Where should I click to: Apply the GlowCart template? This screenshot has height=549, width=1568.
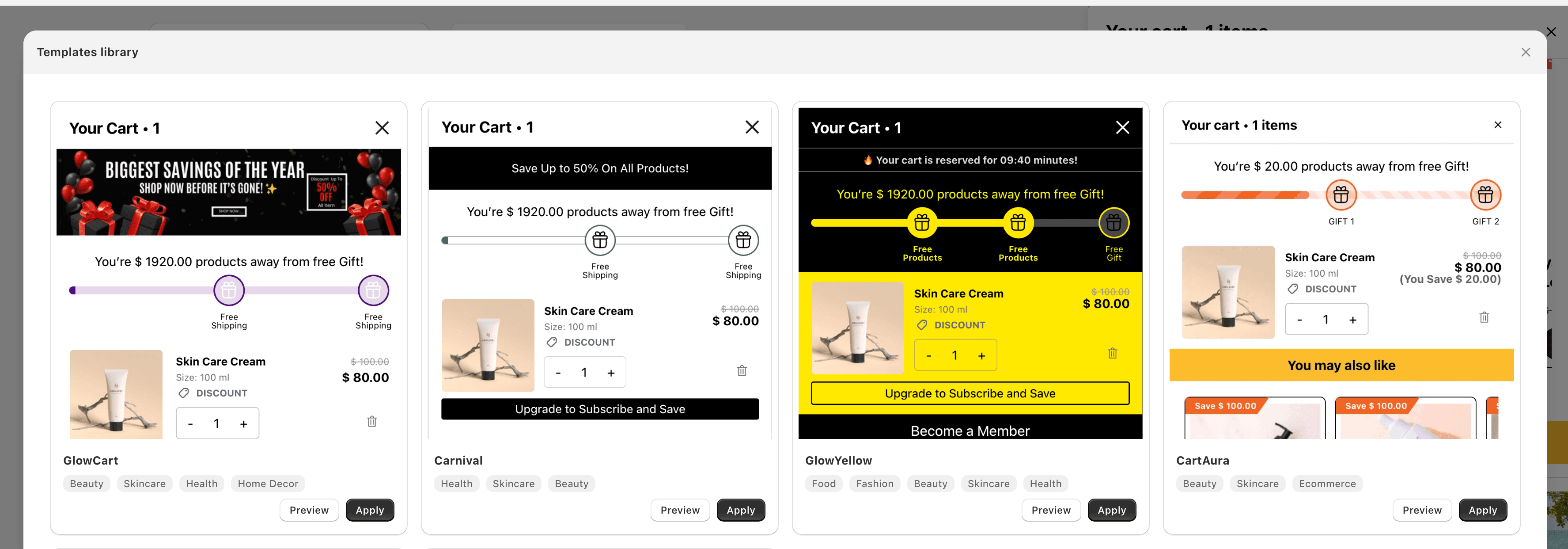pos(370,510)
